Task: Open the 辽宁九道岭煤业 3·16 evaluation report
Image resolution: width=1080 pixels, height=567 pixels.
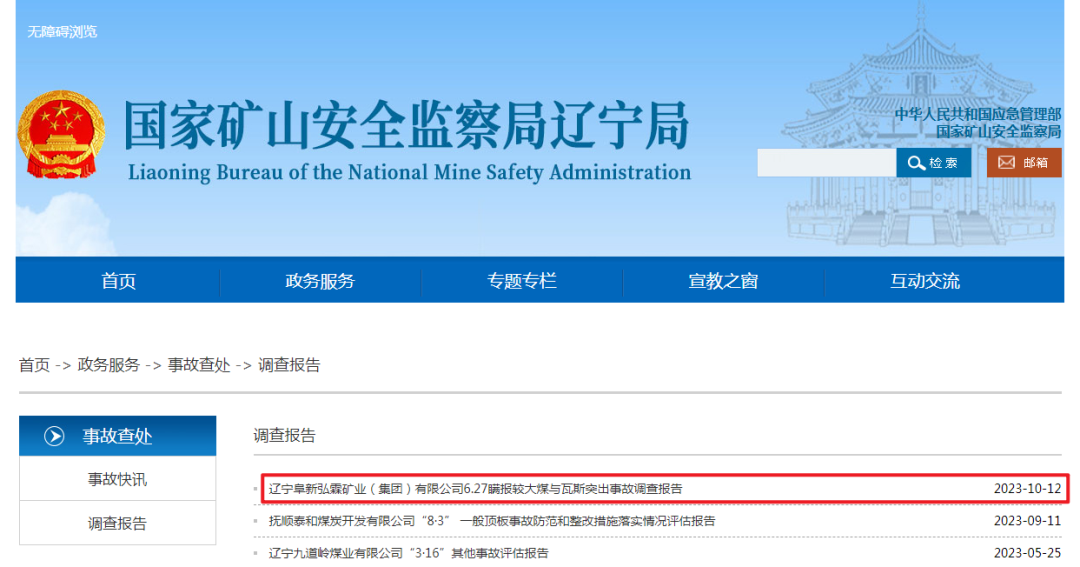Action: click(x=408, y=553)
